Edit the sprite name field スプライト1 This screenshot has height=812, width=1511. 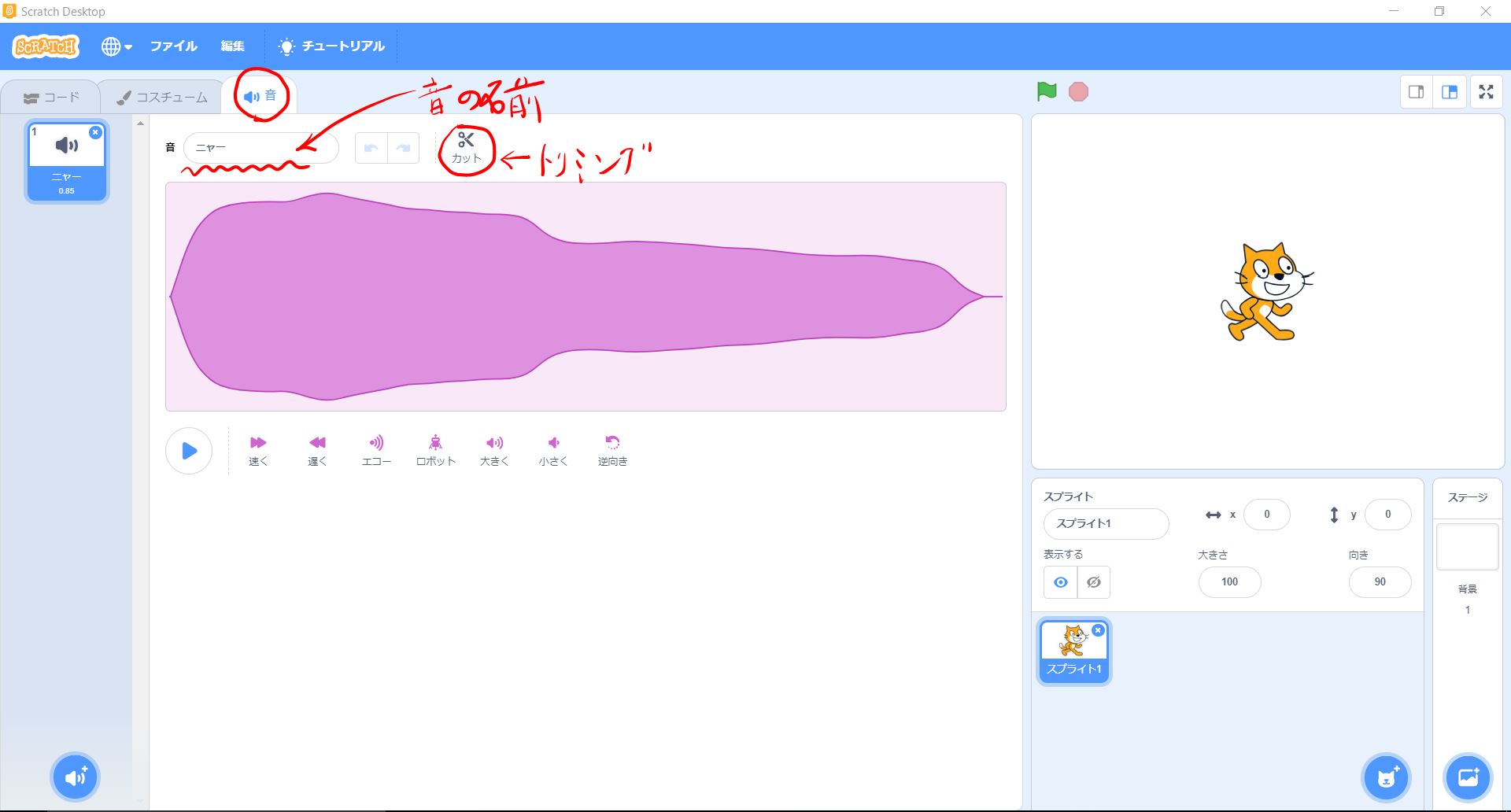pyautogui.click(x=1106, y=524)
